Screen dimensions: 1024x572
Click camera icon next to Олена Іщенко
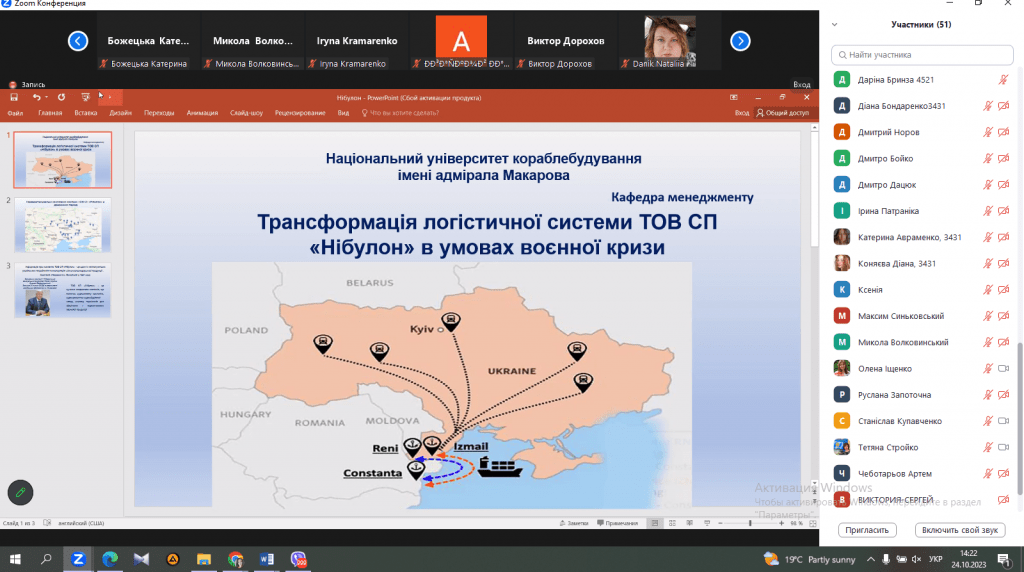pyautogui.click(x=1003, y=368)
